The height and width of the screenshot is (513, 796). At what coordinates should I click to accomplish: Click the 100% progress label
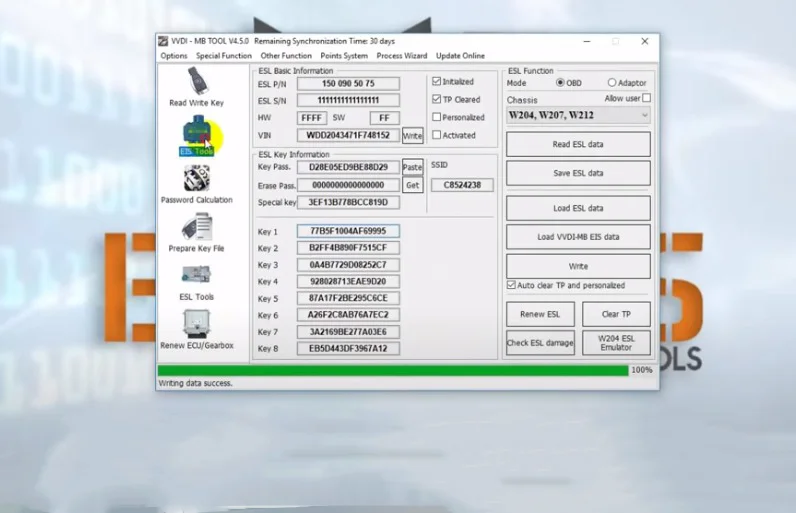pyautogui.click(x=642, y=370)
